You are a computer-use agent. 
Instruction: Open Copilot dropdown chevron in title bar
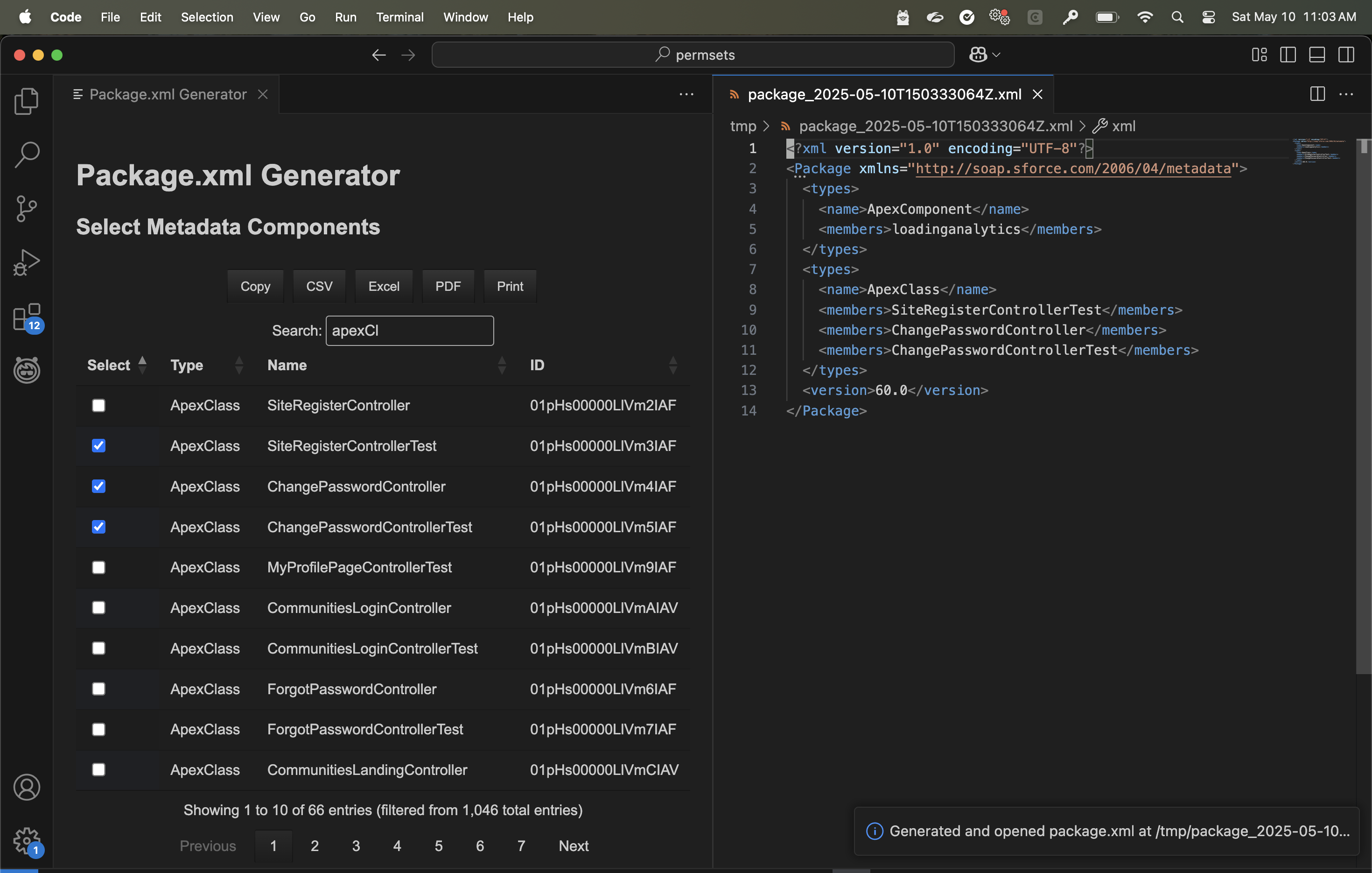tap(996, 55)
